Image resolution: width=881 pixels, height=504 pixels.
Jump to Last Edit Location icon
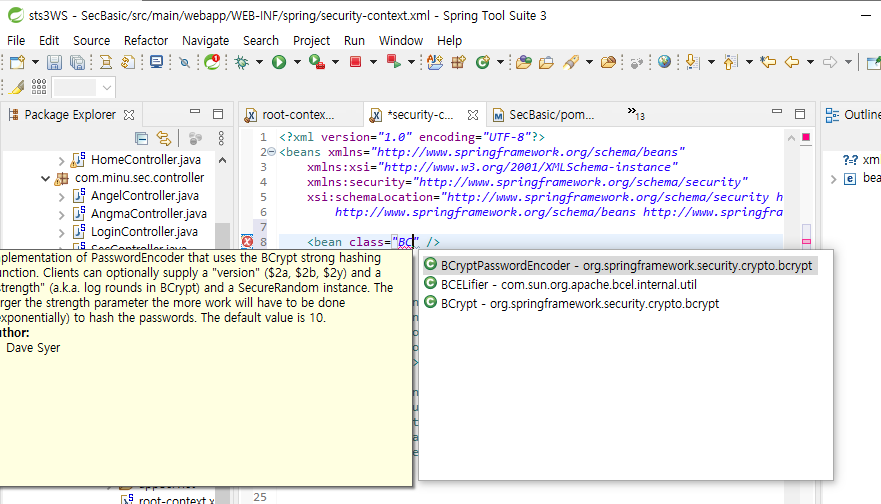pyautogui.click(x=768, y=62)
